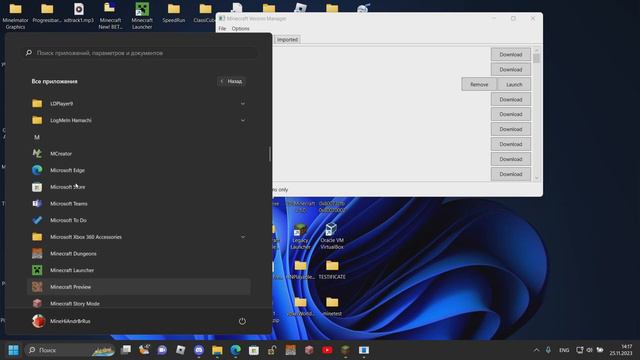Click the Windows Start button on taskbar
This screenshot has height=360, width=640.
13,350
